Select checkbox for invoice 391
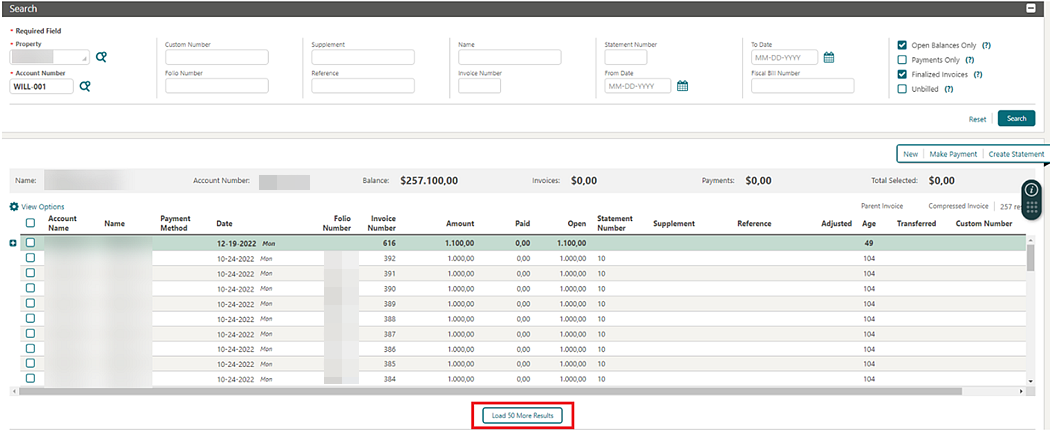The width and height of the screenshot is (1050, 435). (x=30, y=273)
